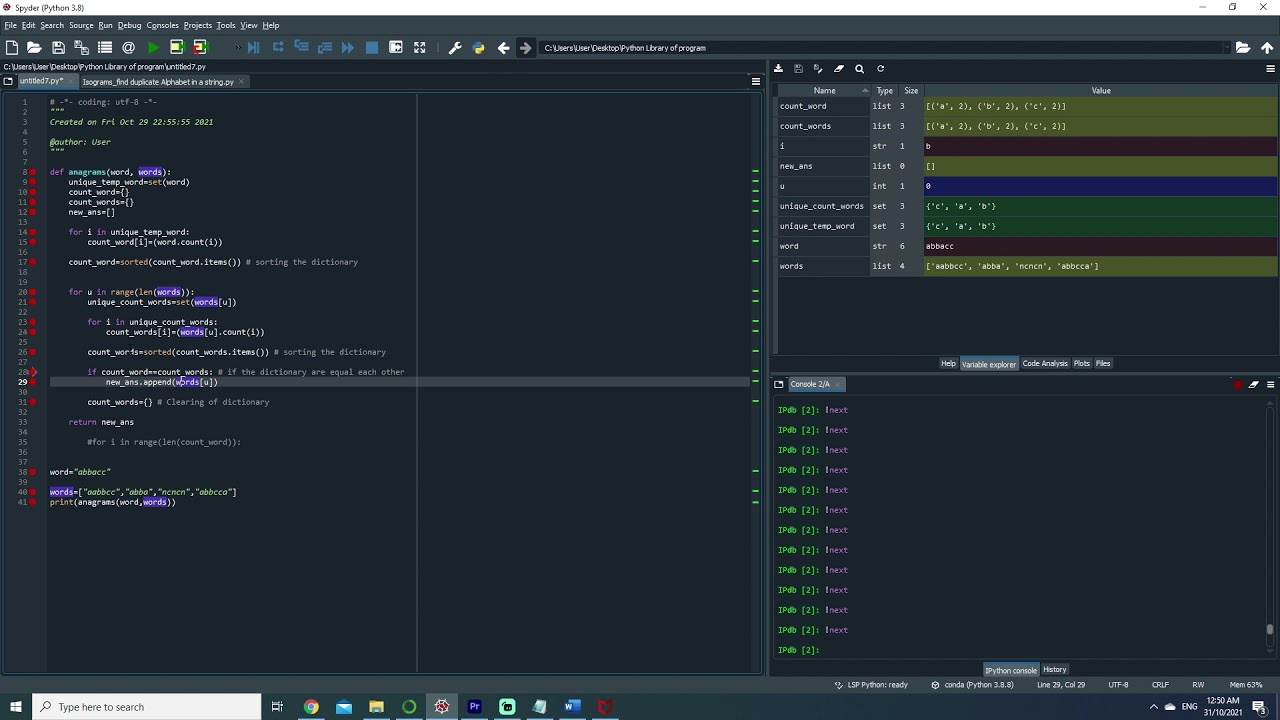Step return out of function button
Viewport: 1280px width, 720px height.
324,47
